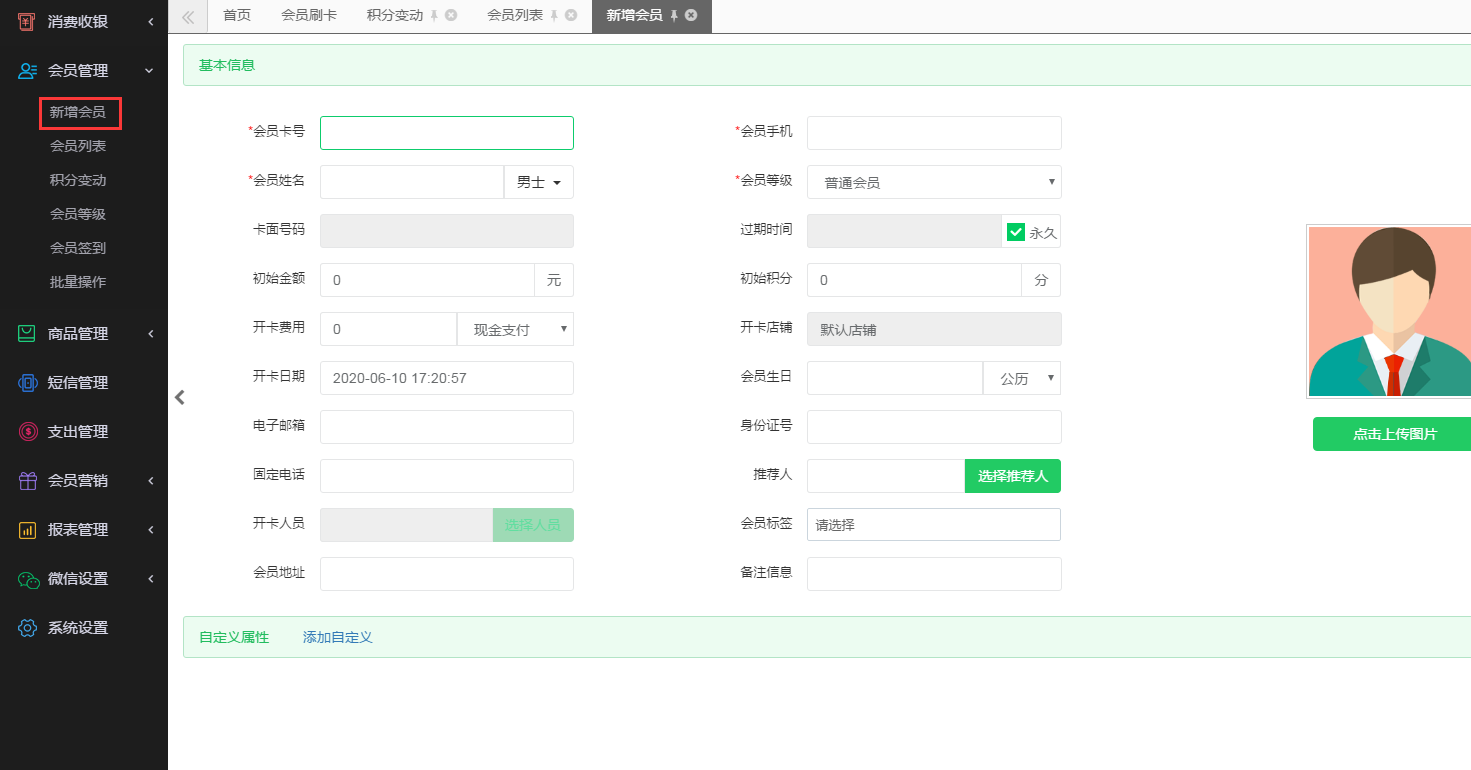Image resolution: width=1471 pixels, height=770 pixels.
Task: Click the 商品管理 goods icon
Action: pos(27,334)
